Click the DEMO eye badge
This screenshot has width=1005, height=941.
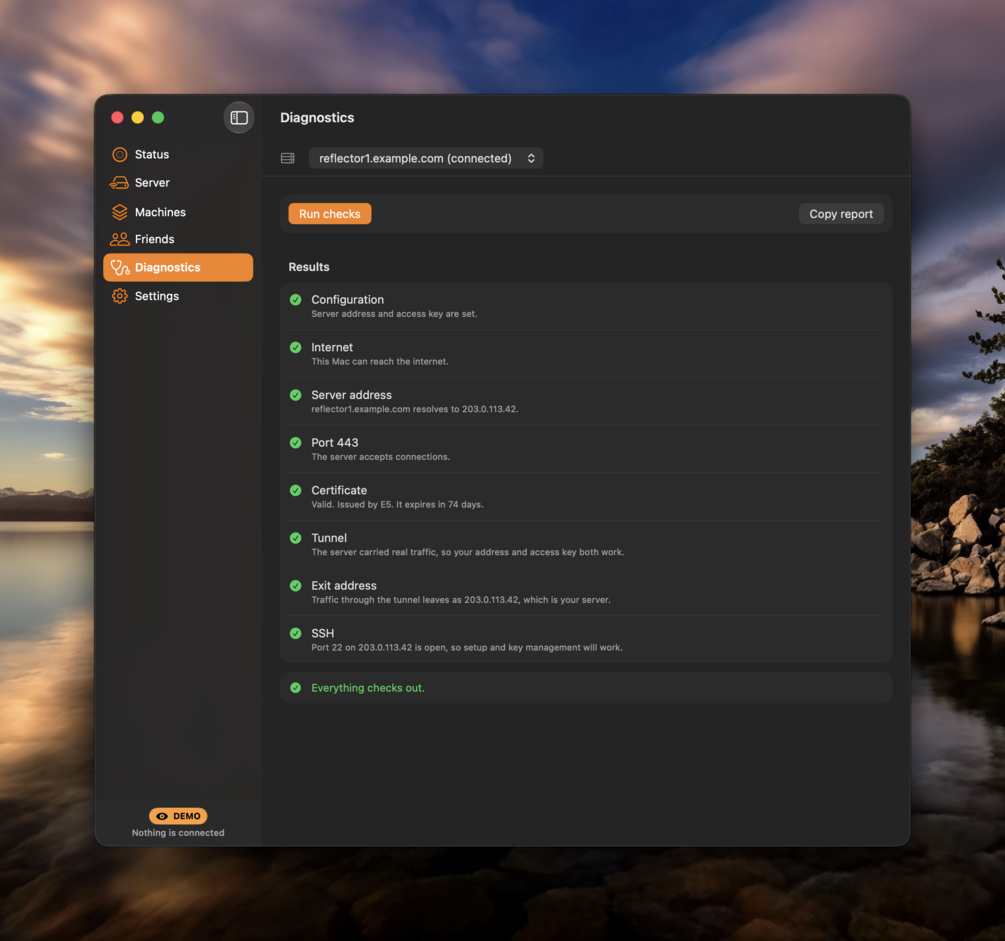(178, 816)
